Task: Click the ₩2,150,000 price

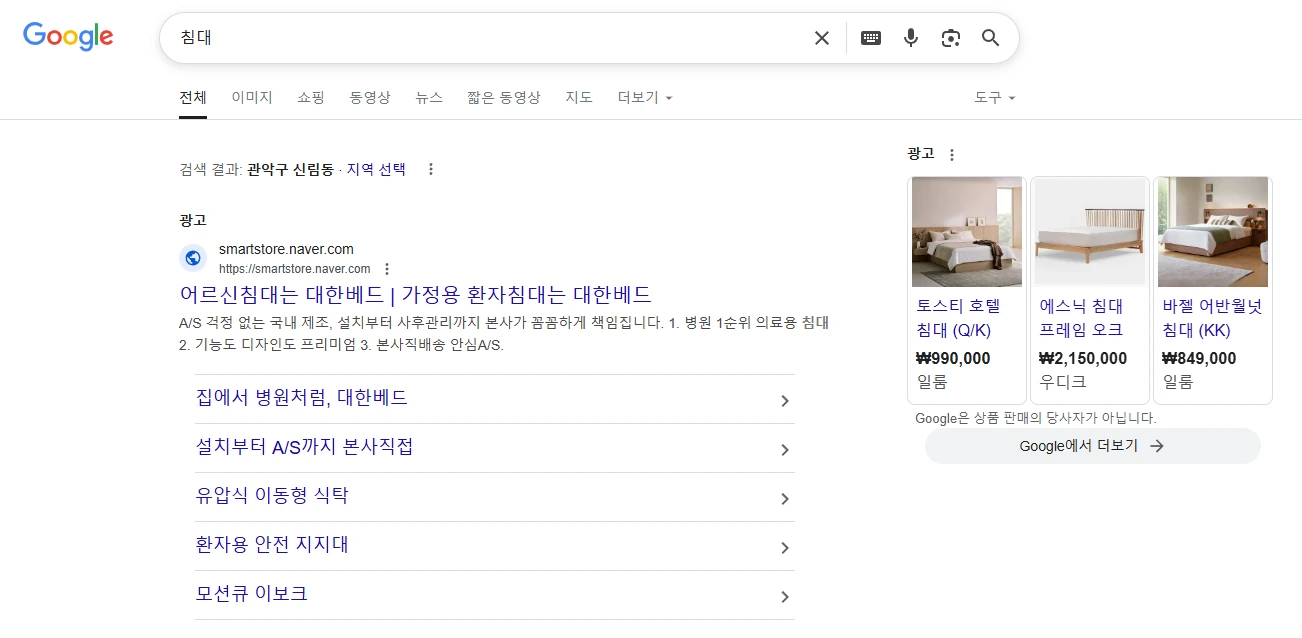Action: (1083, 358)
